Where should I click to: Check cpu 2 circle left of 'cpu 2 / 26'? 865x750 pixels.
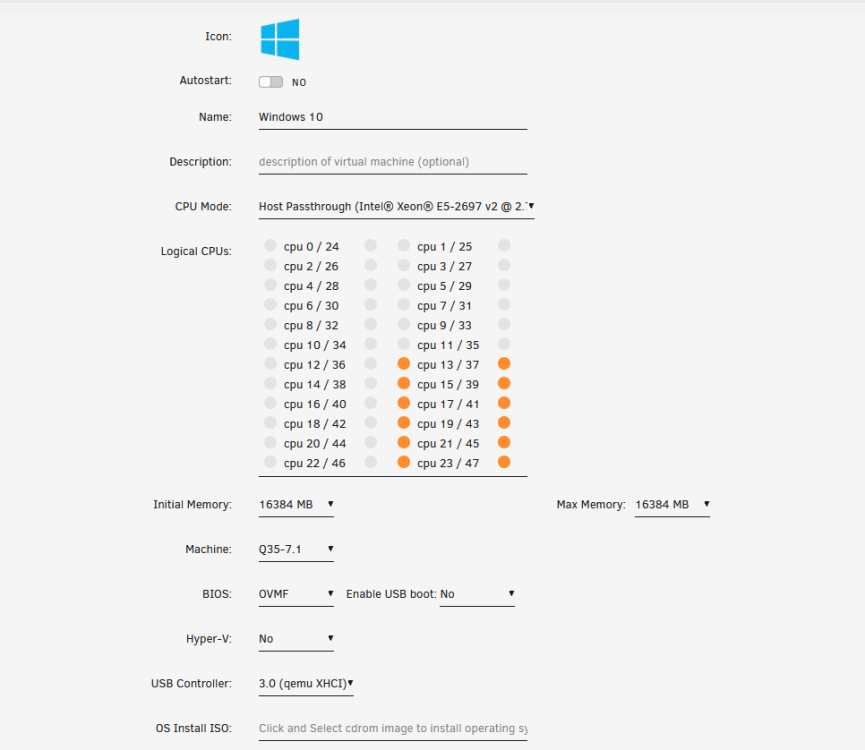[x=270, y=265]
